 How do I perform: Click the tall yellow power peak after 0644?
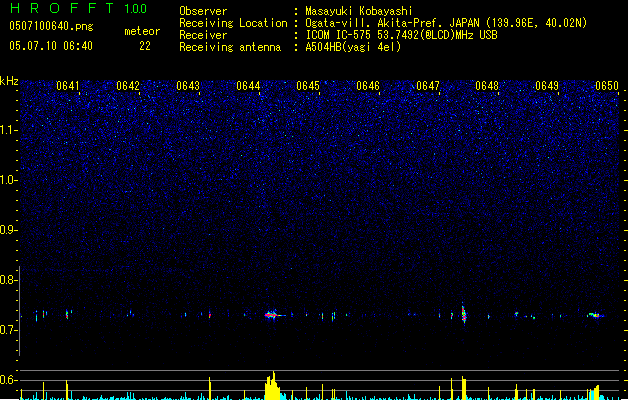(x=272, y=385)
